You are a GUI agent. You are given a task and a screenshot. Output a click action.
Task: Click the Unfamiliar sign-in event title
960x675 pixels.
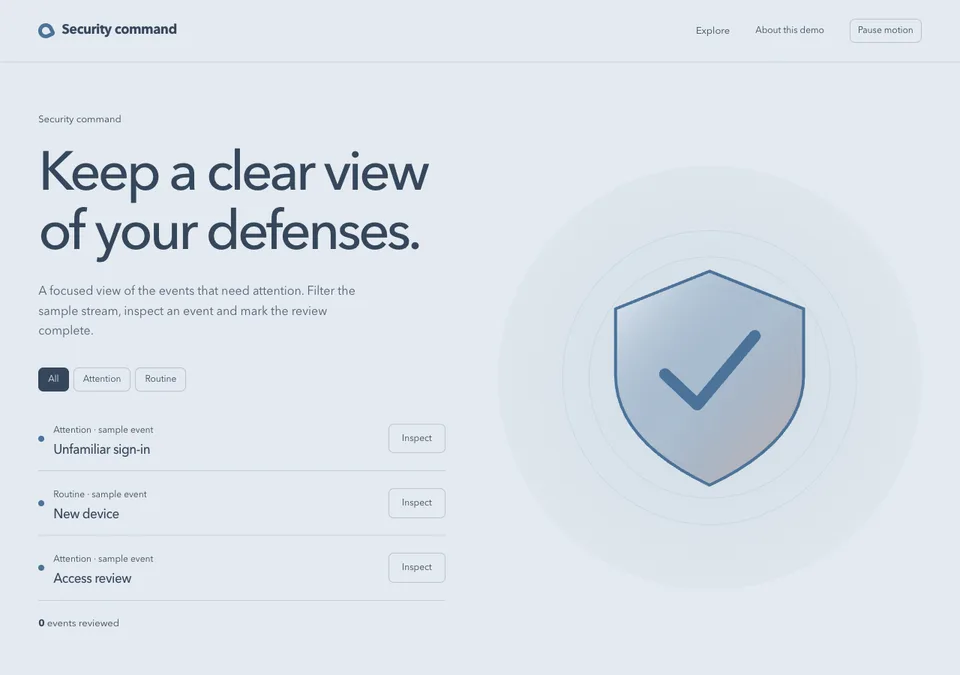coord(102,450)
